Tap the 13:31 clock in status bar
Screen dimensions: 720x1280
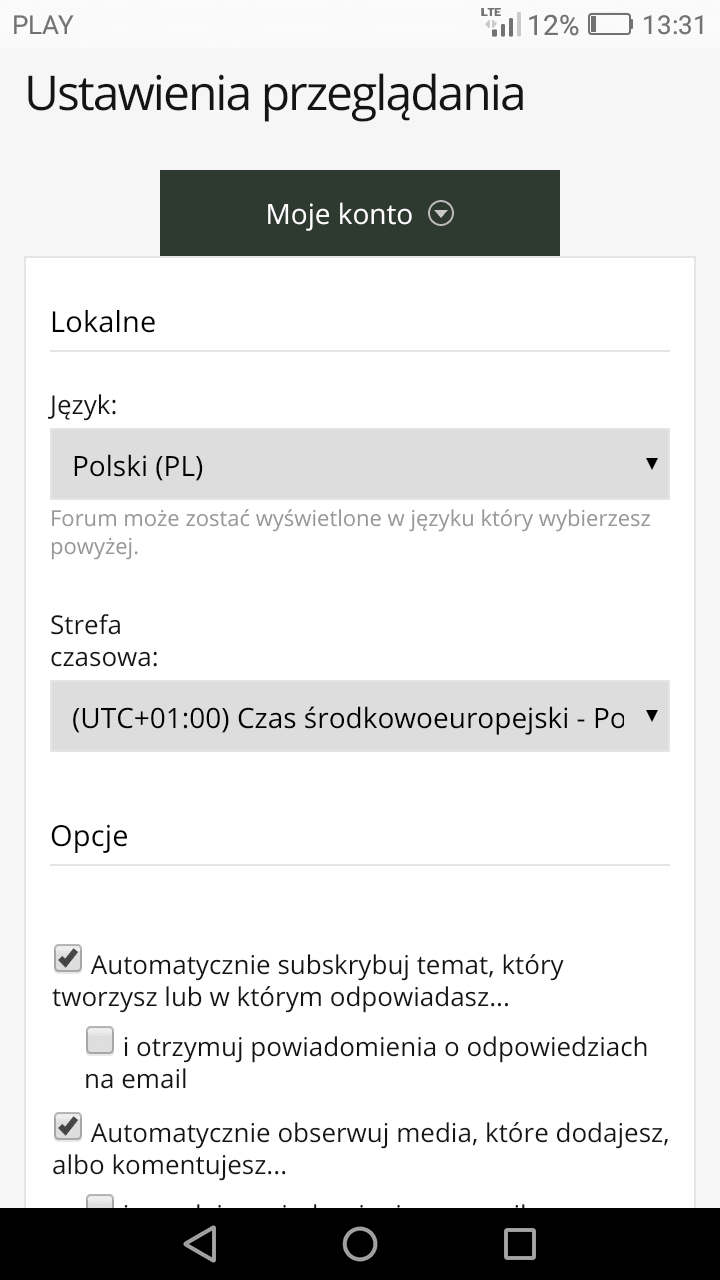(674, 25)
